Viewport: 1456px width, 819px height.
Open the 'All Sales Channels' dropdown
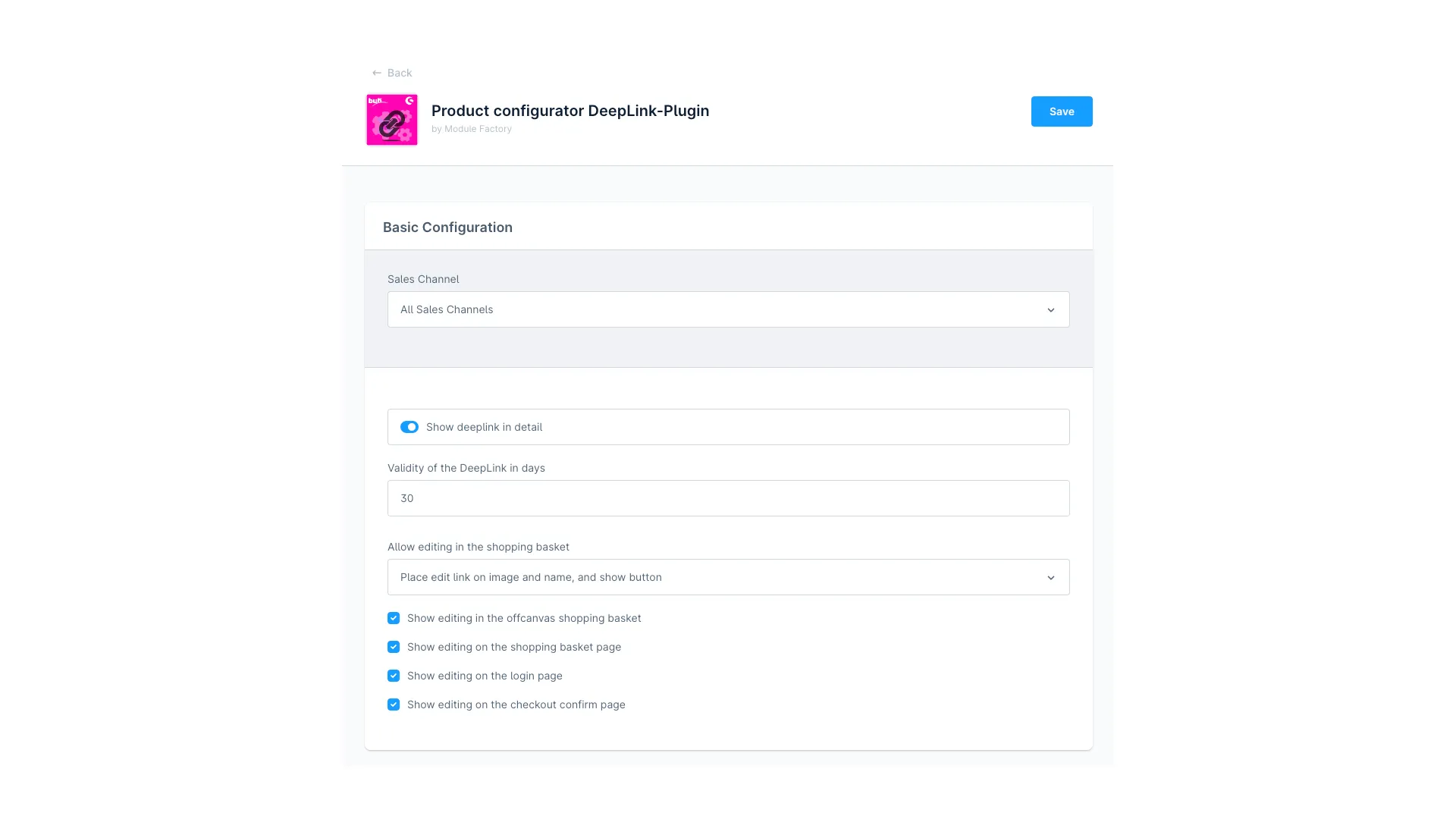coord(728,309)
